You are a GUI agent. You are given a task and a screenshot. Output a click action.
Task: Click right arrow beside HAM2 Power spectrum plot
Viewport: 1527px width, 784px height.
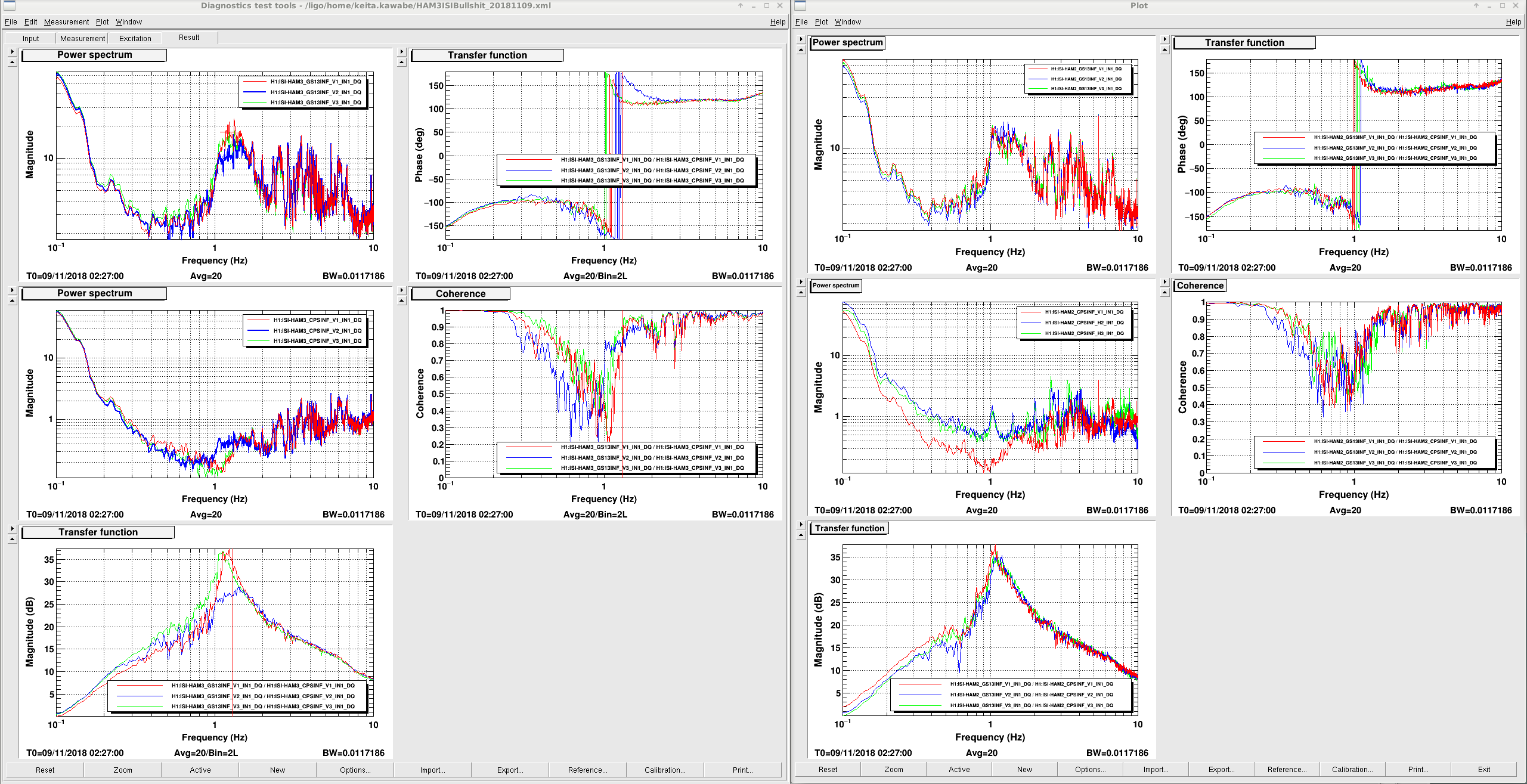pyautogui.click(x=801, y=39)
